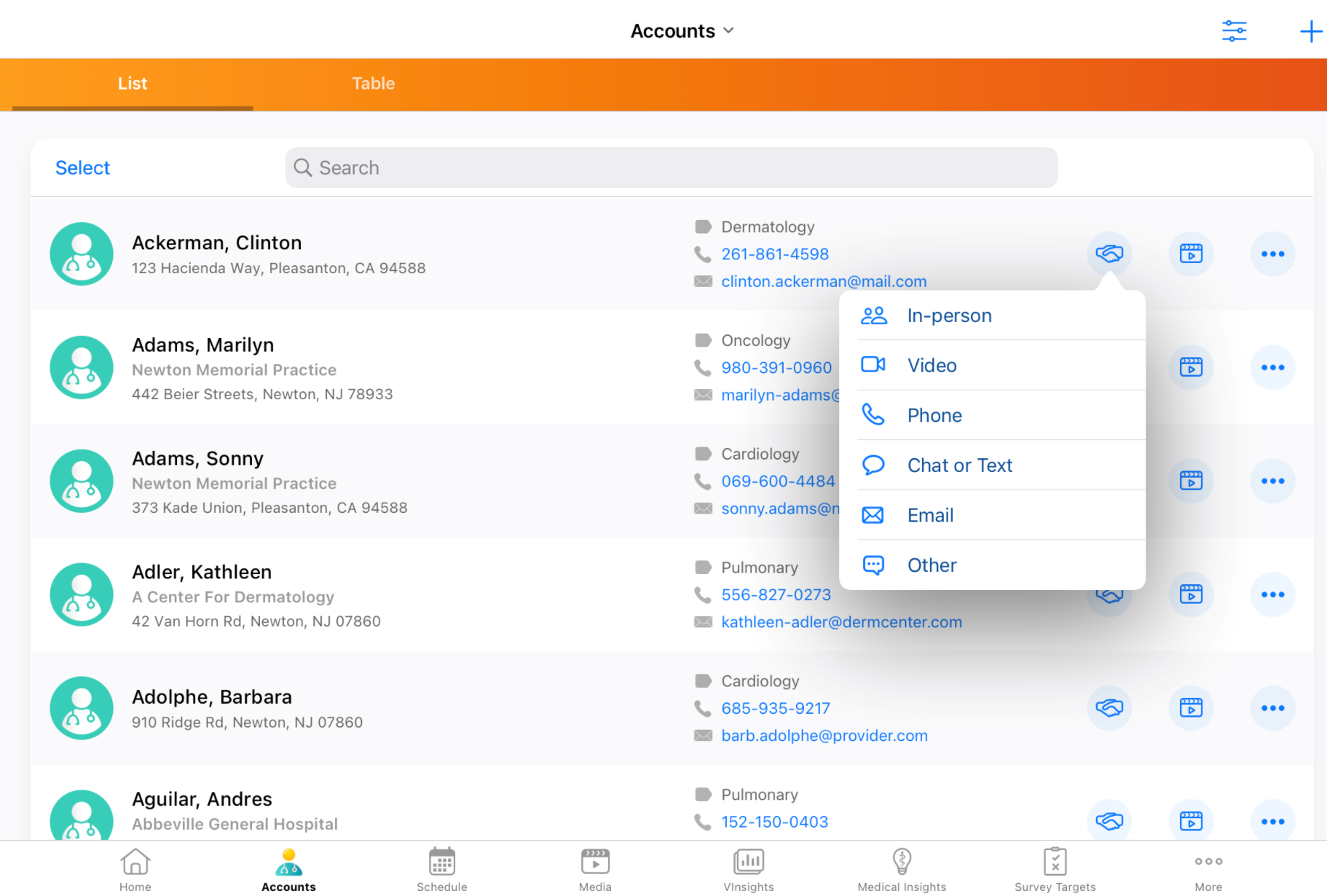Viewport: 1327px width, 896px height.
Task: Open the filter settings sliders icon
Action: tap(1234, 31)
